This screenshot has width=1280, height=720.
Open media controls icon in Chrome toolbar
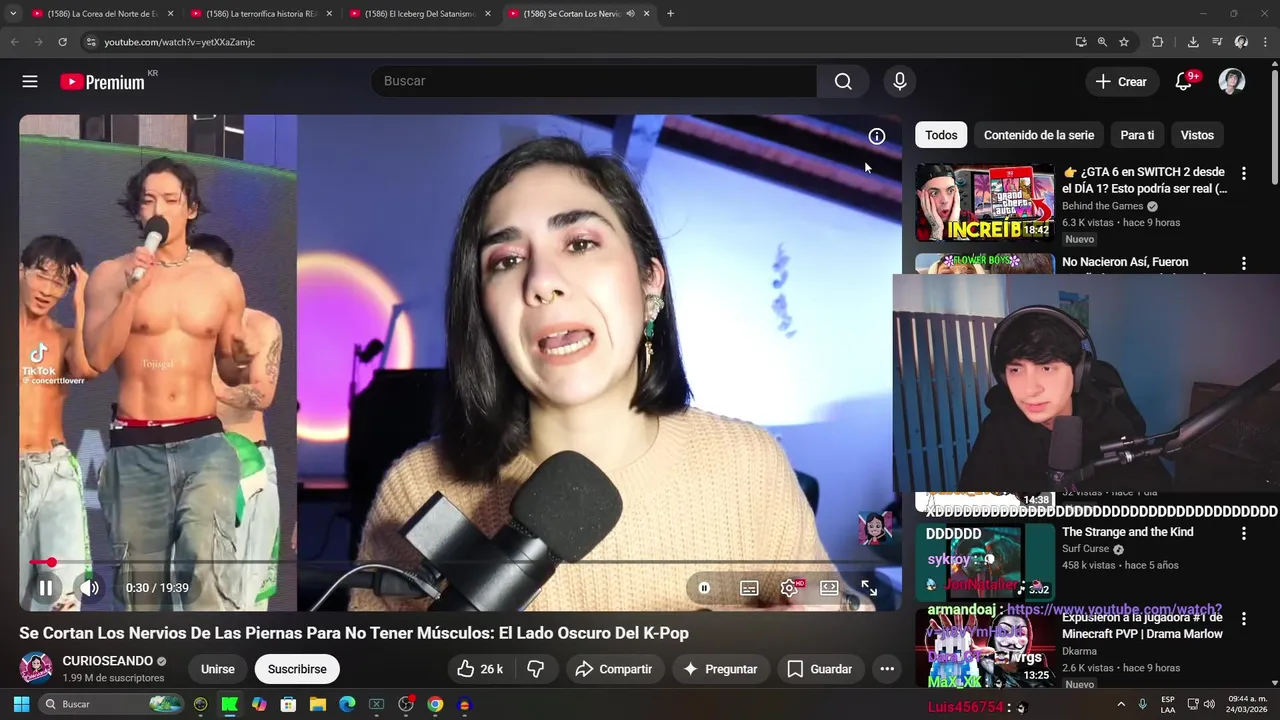(1217, 42)
